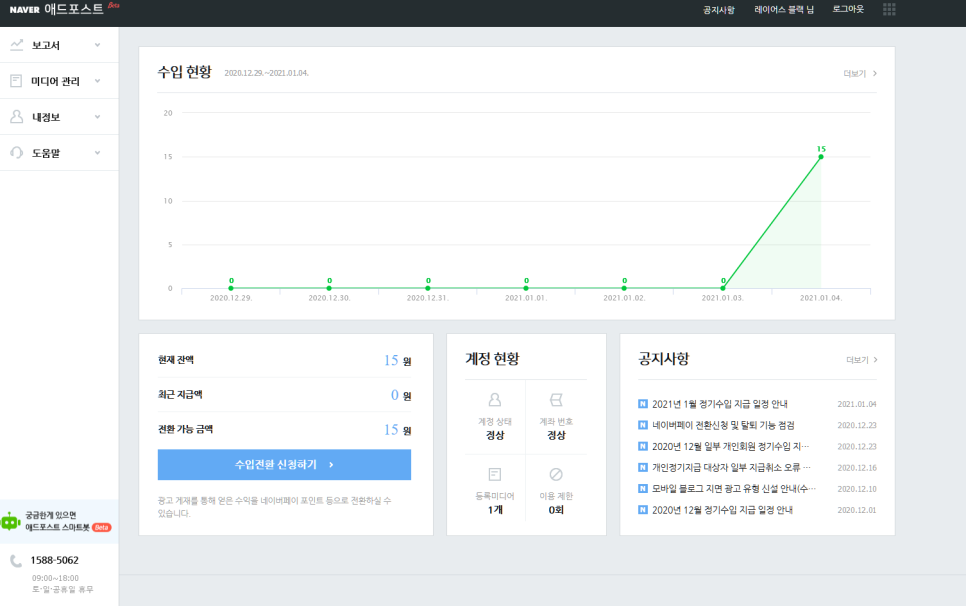Open the 미디어 관리 sidebar menu
The image size is (966, 606).
pyautogui.click(x=59, y=81)
